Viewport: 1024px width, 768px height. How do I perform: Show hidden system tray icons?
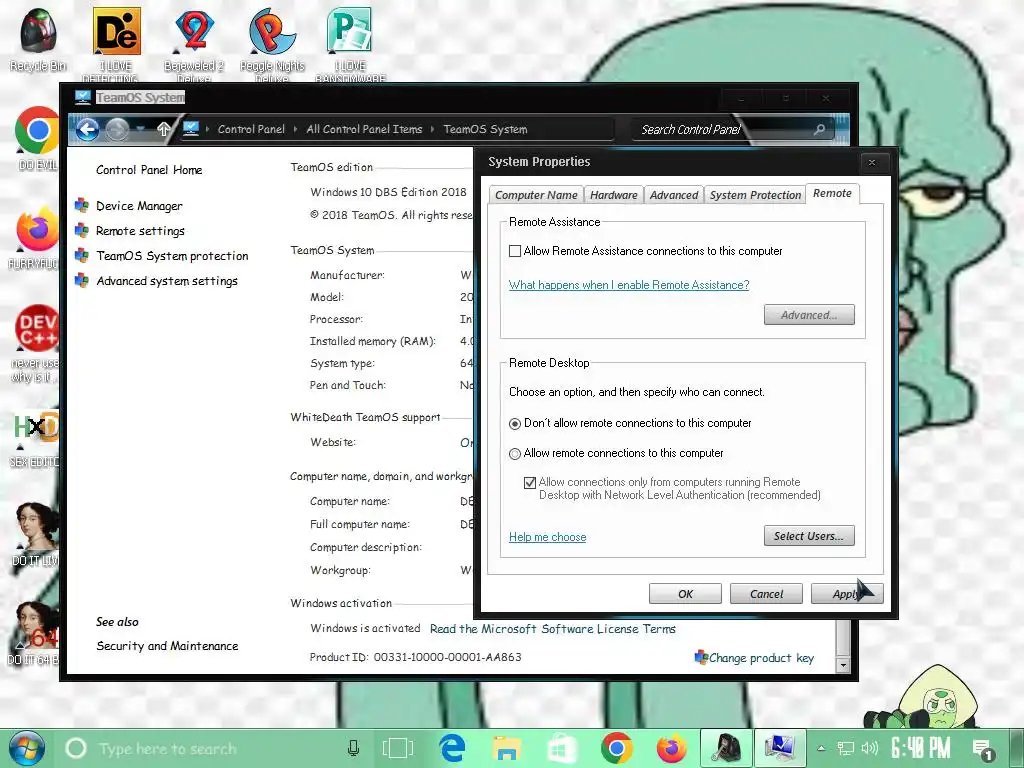click(x=822, y=748)
